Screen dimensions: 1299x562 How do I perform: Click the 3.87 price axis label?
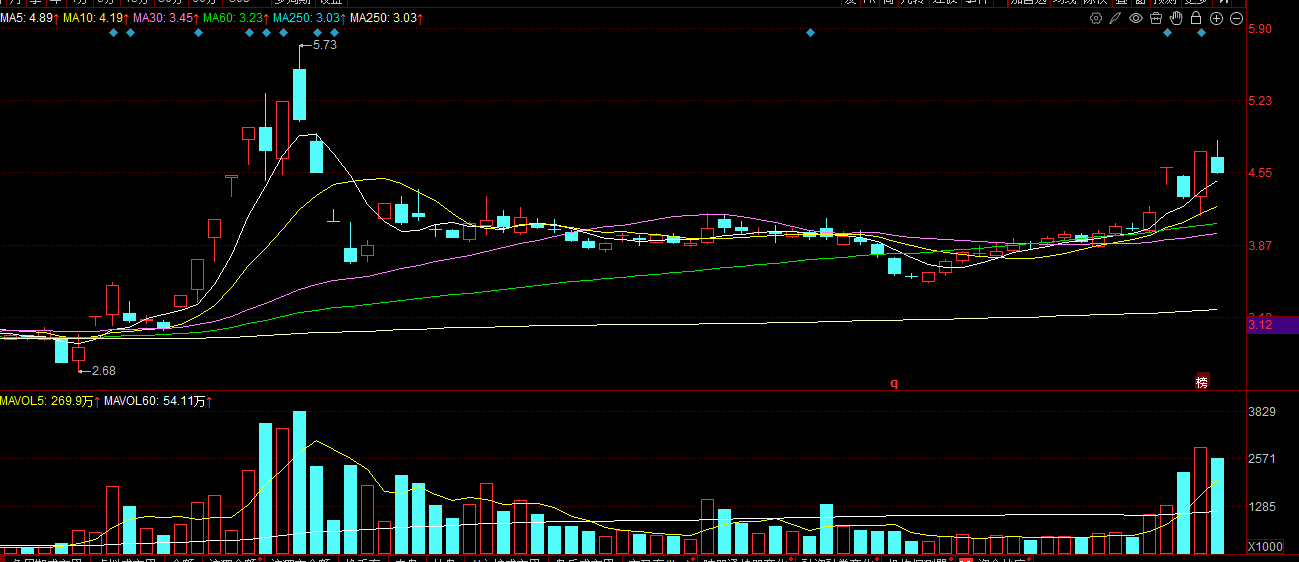pos(1259,245)
